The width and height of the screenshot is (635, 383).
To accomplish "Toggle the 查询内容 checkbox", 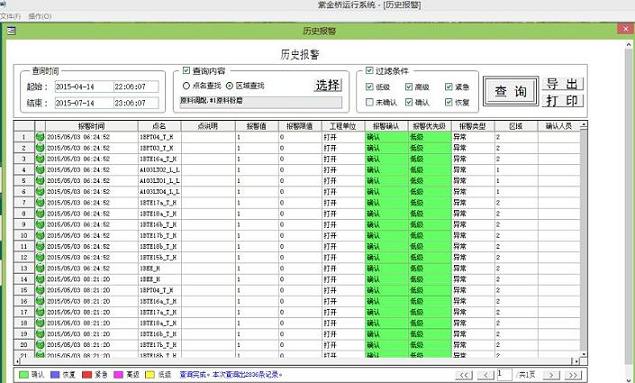I will coord(186,70).
